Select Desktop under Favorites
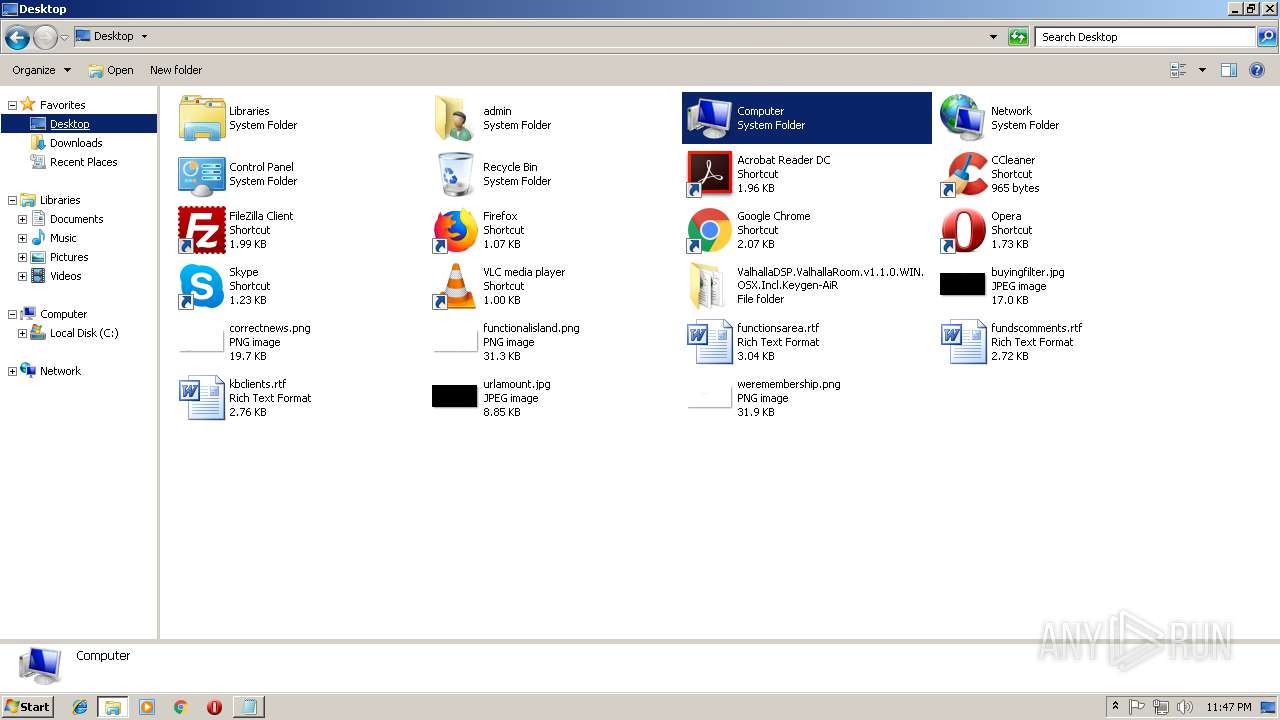Image resolution: width=1280 pixels, height=720 pixels. coord(70,124)
